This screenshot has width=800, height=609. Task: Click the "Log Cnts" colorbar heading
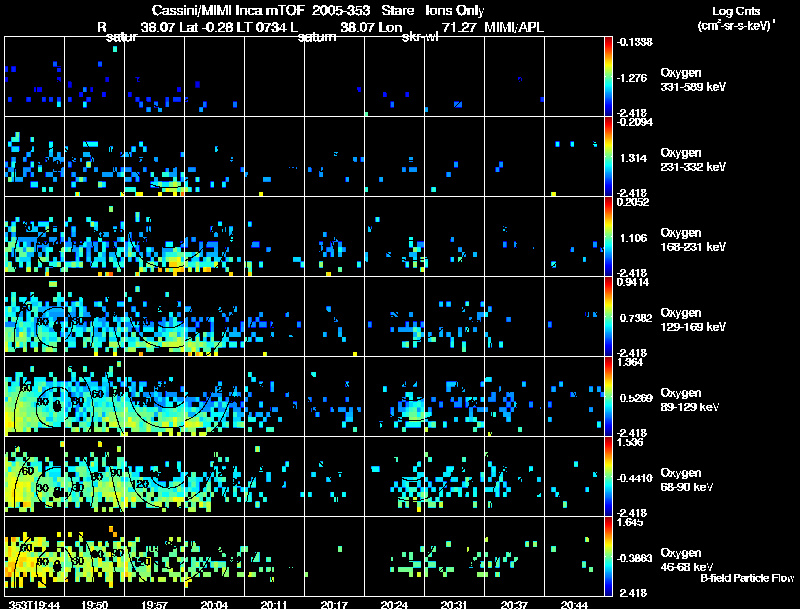point(736,11)
